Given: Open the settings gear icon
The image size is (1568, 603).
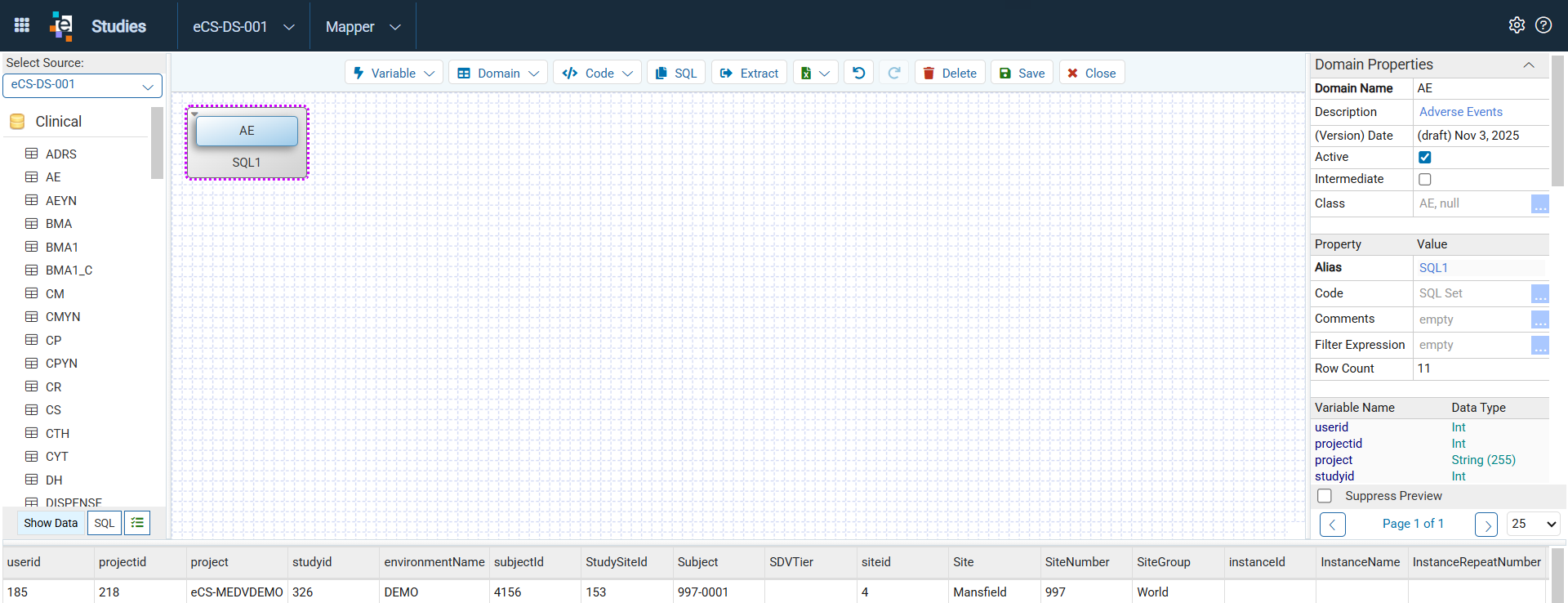Looking at the screenshot, I should [x=1517, y=25].
